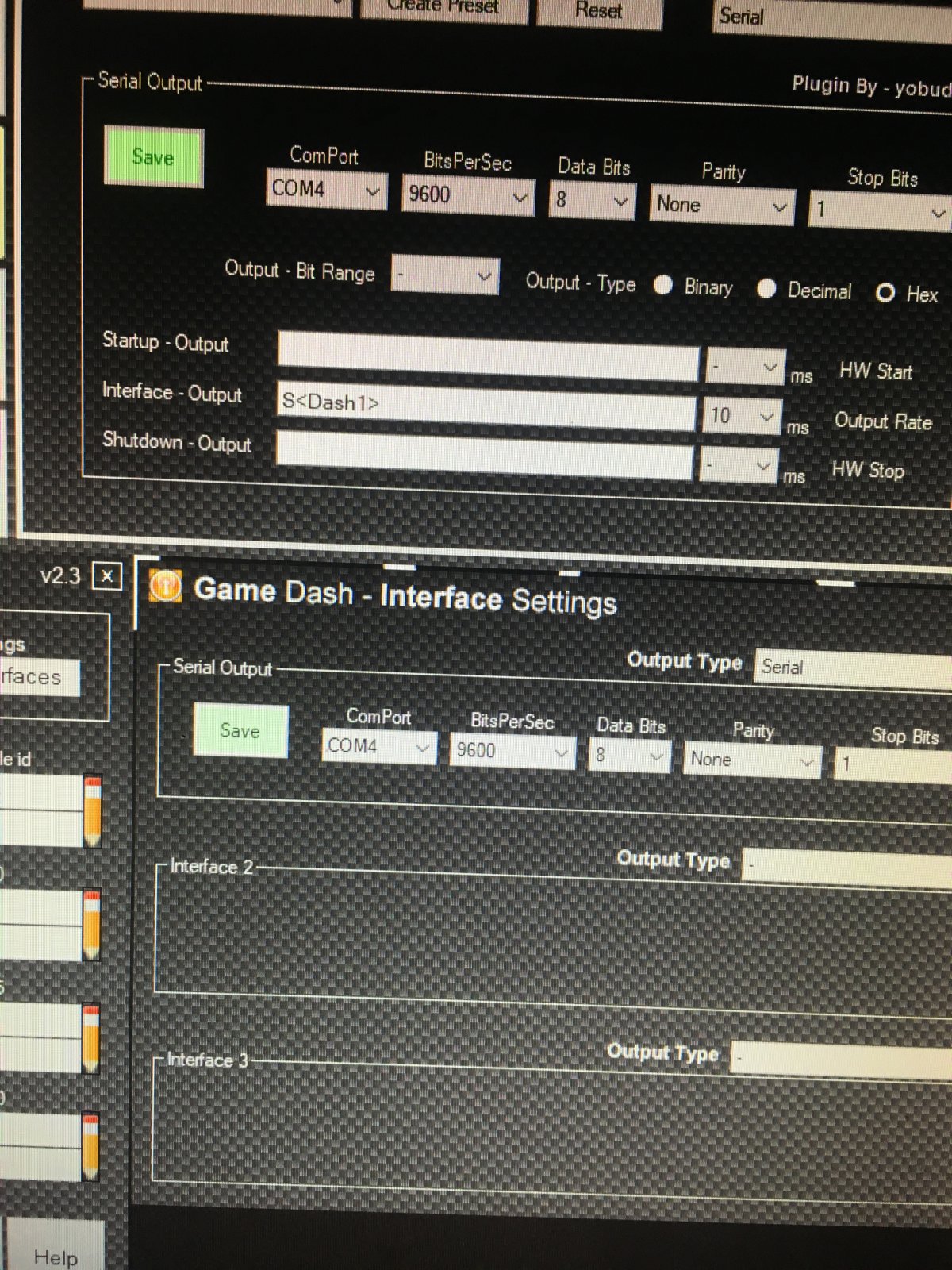
Task: Click the first pencil edit icon
Action: pos(93,810)
